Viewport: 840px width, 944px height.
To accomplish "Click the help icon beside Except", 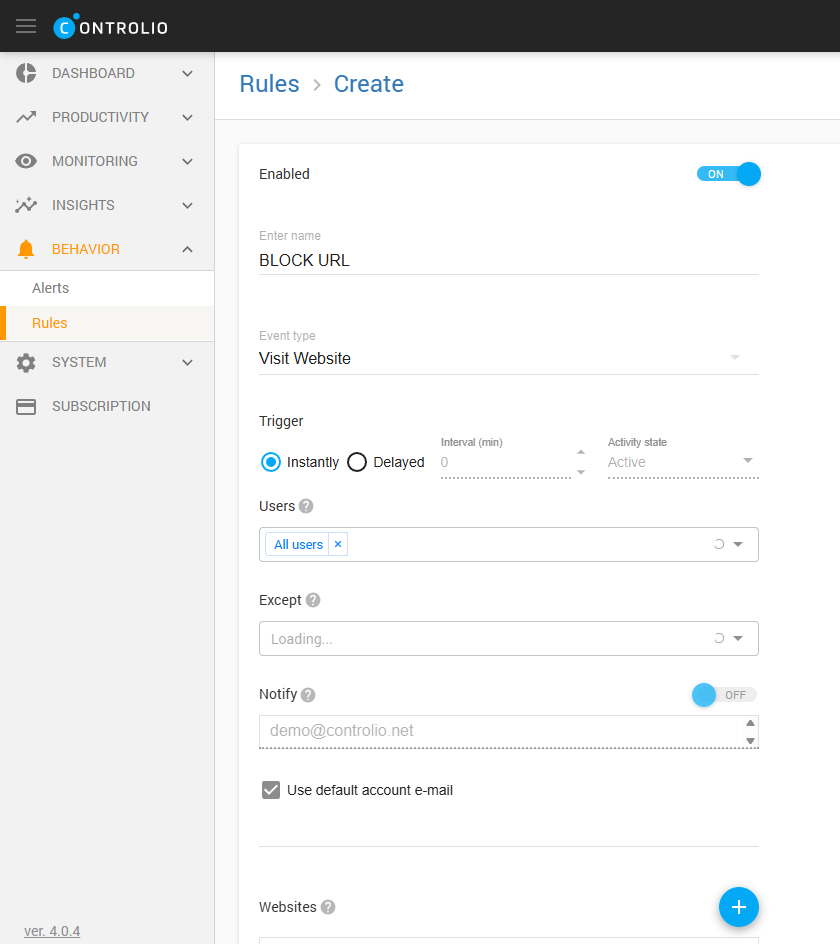I will pos(313,600).
